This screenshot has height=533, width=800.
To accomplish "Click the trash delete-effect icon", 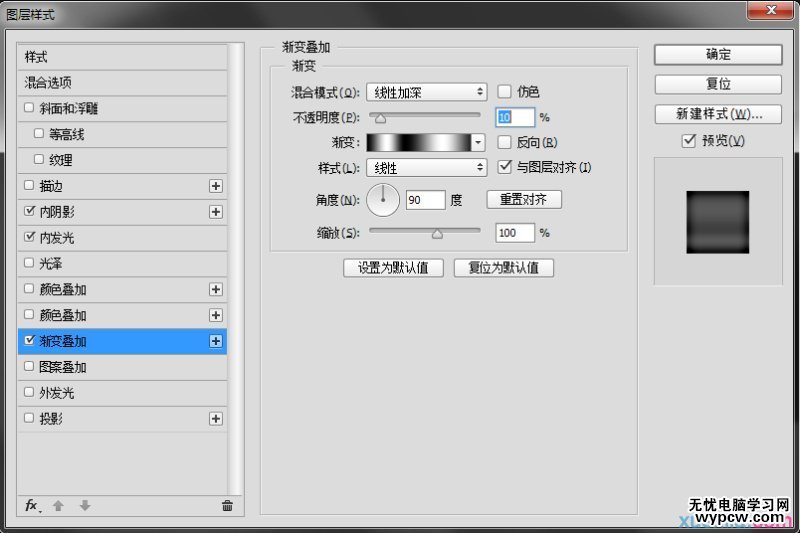I will 228,505.
